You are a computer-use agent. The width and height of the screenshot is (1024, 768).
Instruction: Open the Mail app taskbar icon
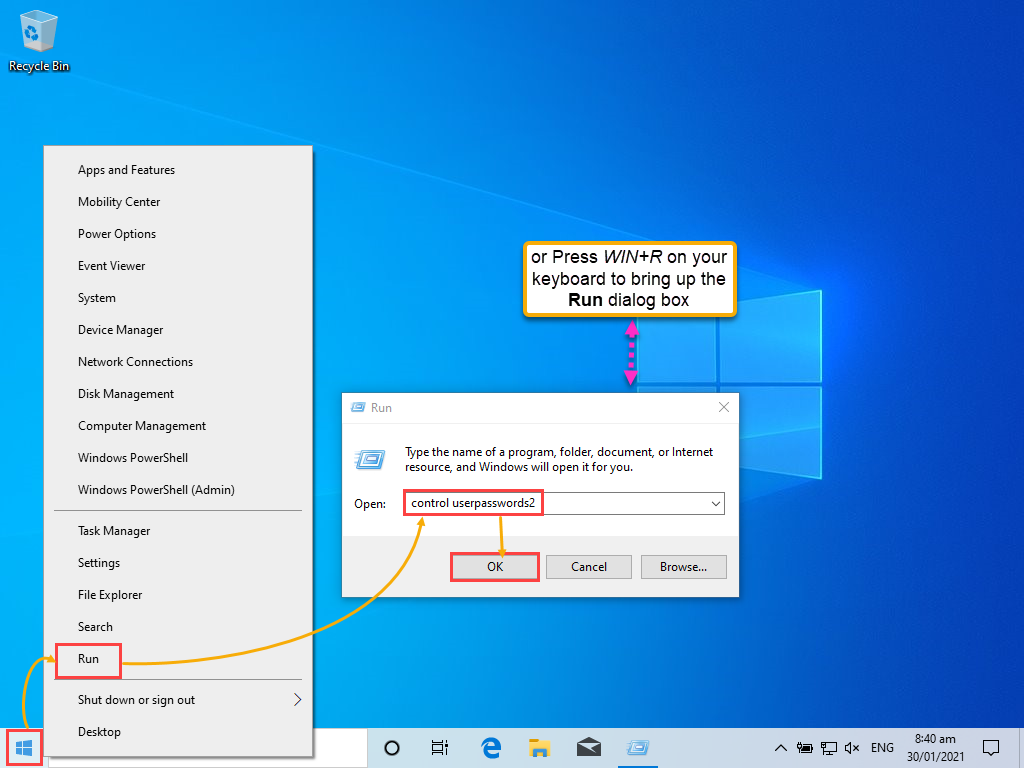589,748
